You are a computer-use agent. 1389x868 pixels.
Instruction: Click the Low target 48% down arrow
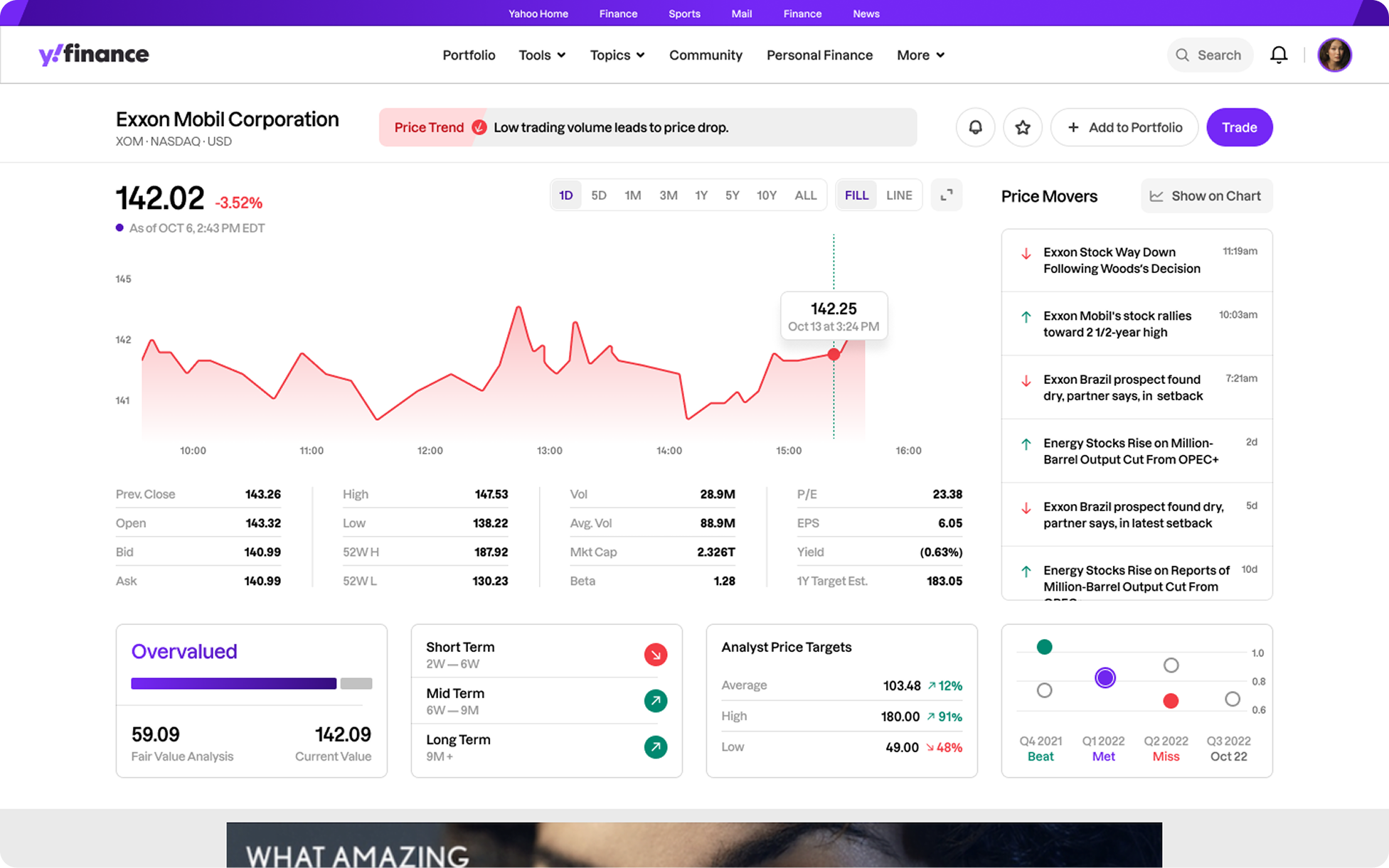pos(930,747)
